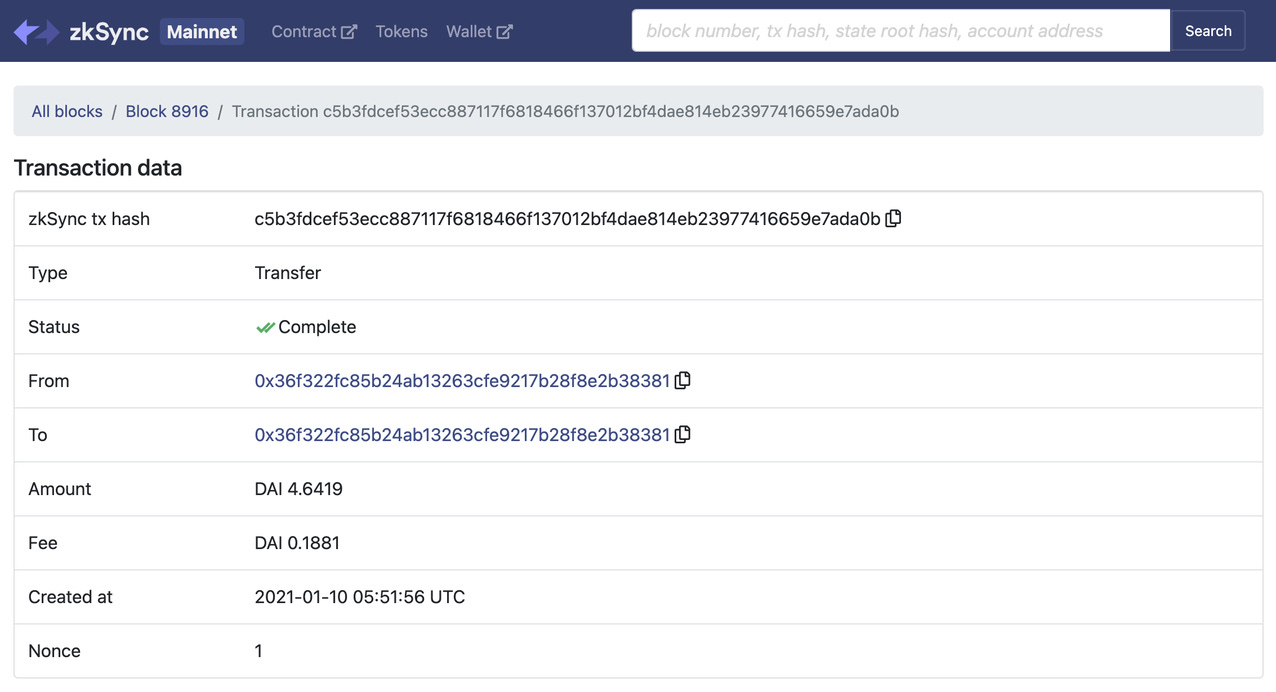Open the Wallet external link
Screen dimensions: 1276x692
pos(479,32)
